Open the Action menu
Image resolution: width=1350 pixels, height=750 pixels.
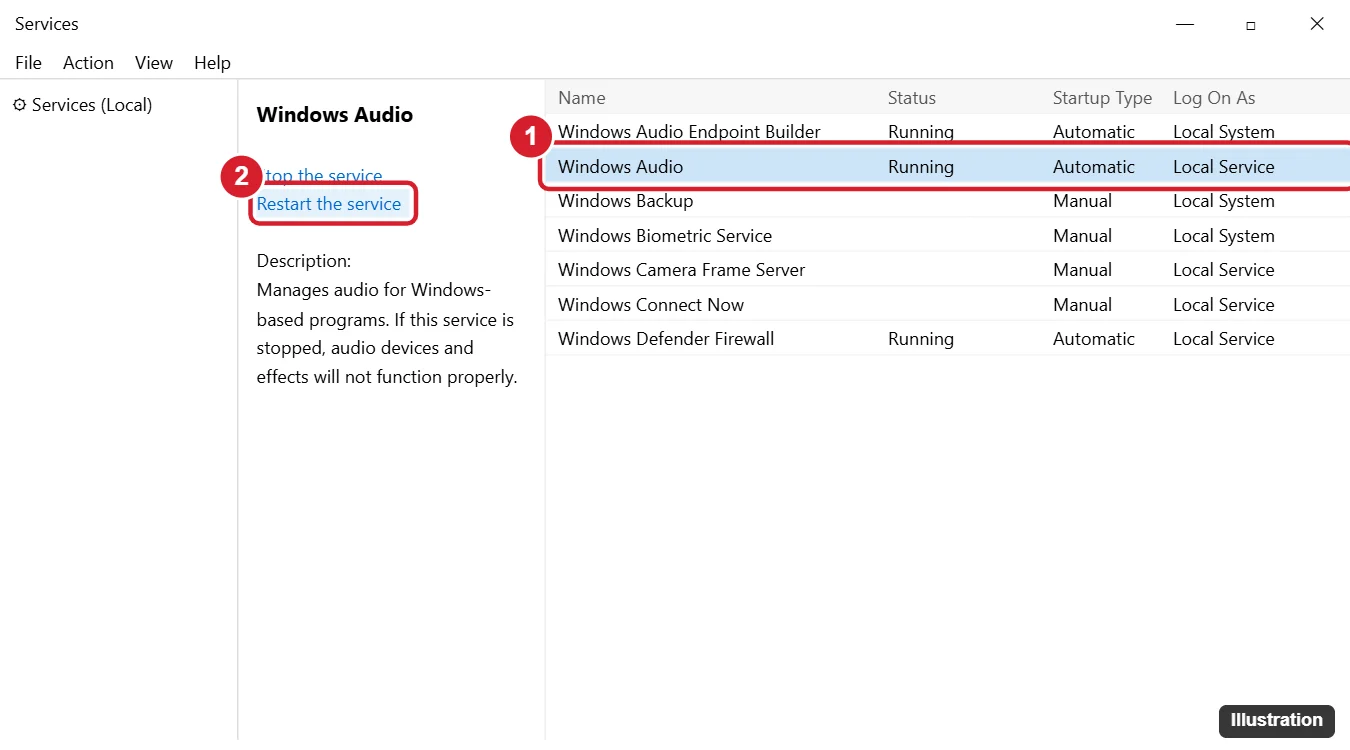88,63
